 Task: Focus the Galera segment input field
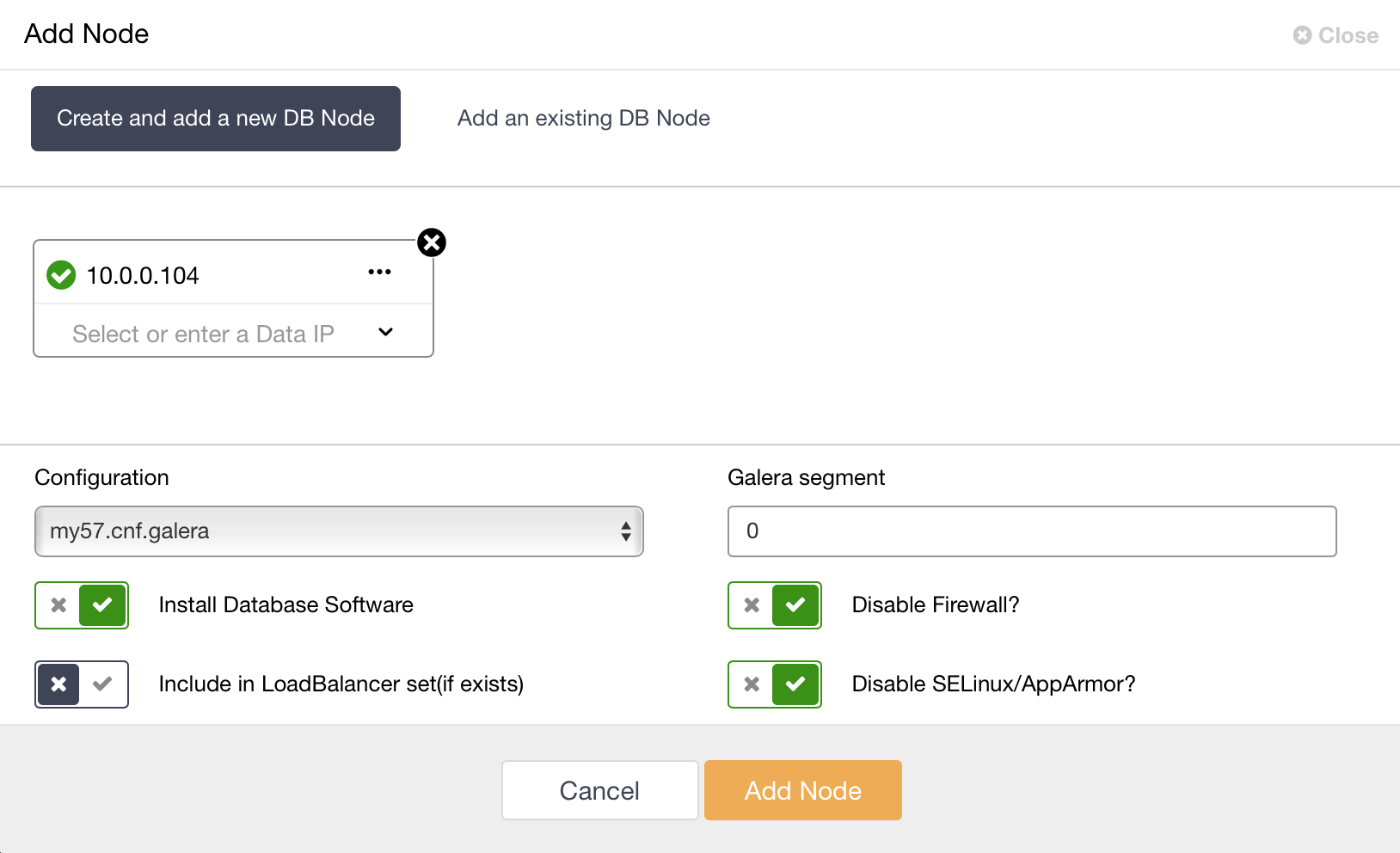[1032, 531]
